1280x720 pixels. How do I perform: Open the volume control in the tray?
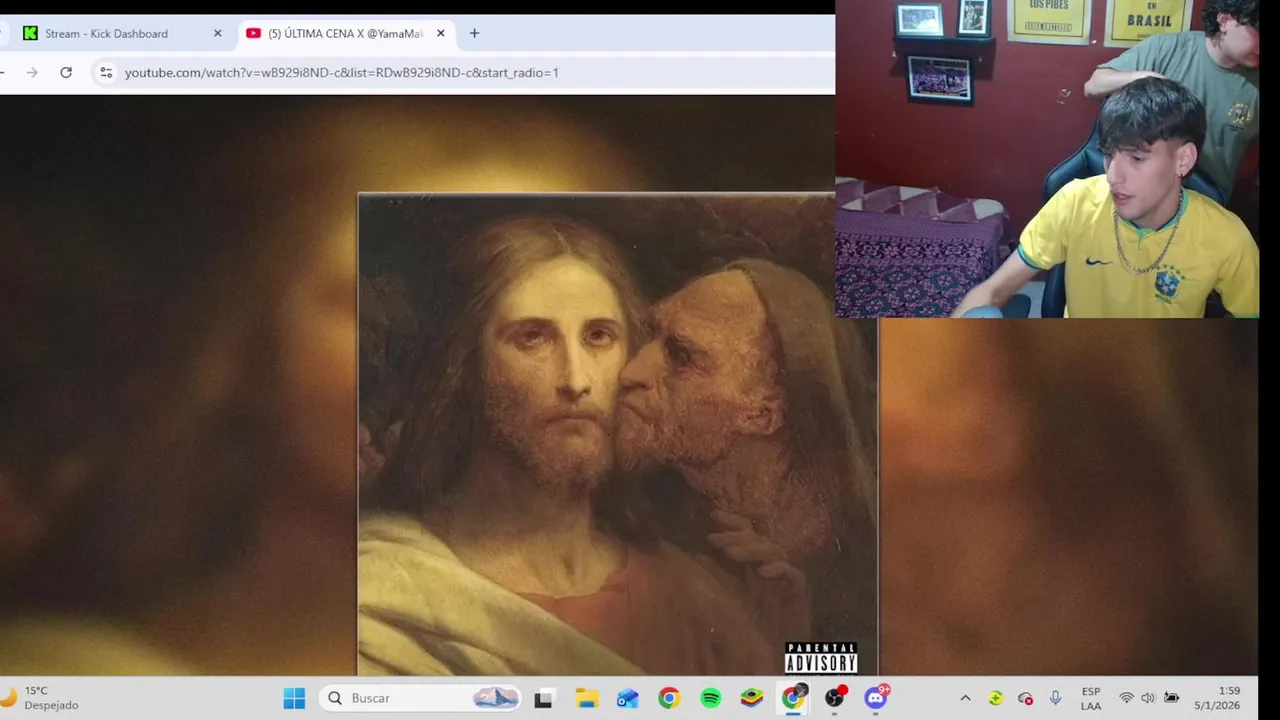1148,698
